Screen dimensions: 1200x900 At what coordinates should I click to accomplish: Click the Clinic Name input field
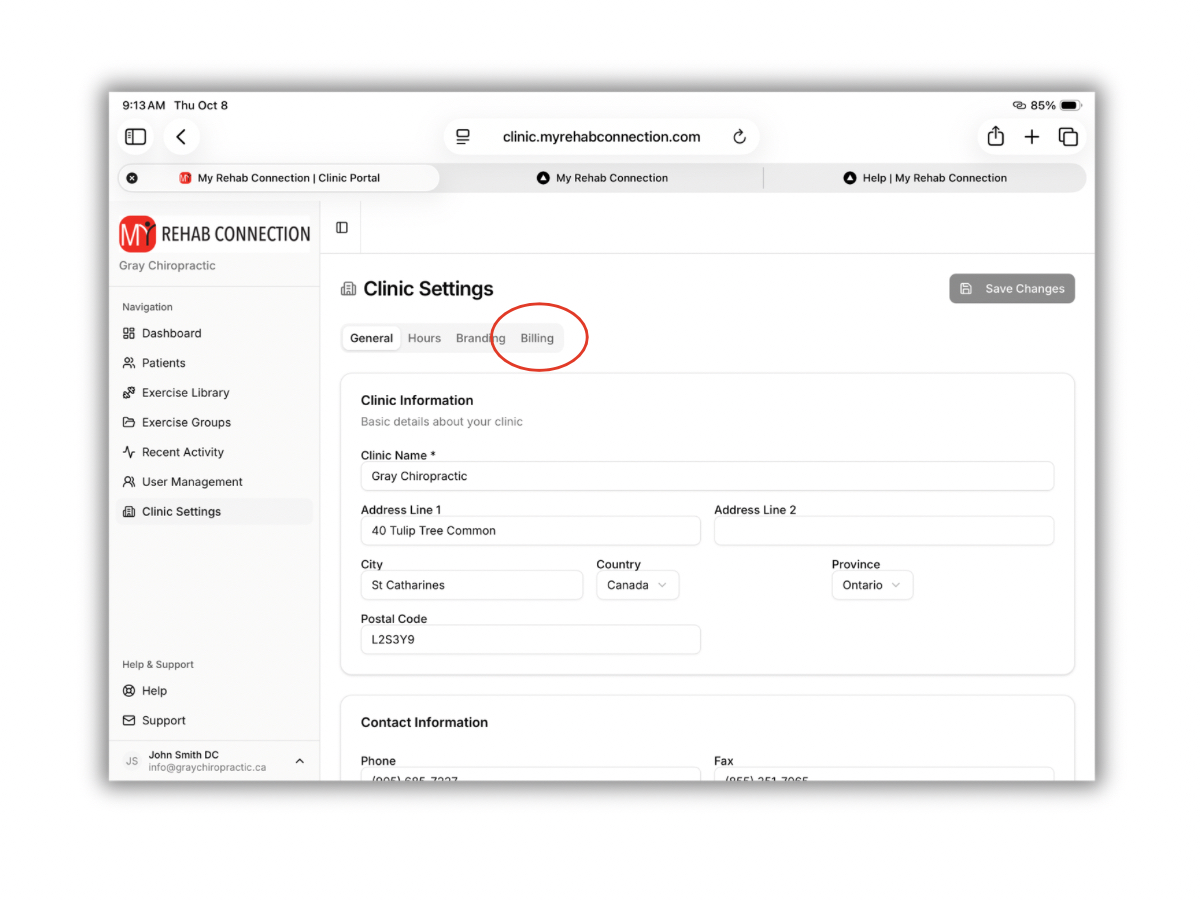707,476
